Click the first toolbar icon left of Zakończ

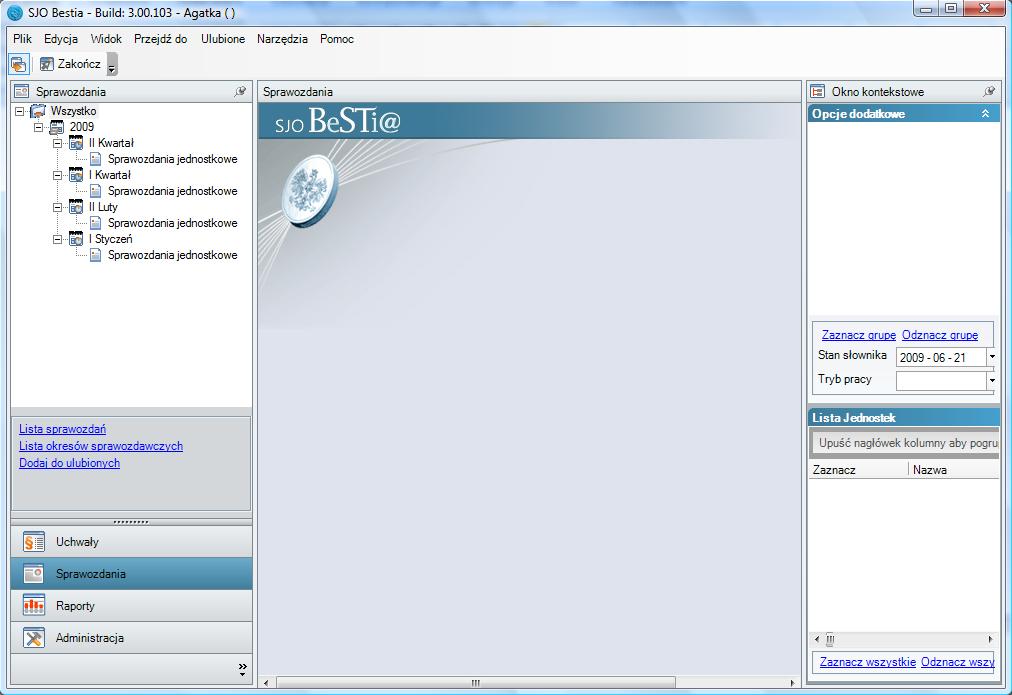pyautogui.click(x=18, y=64)
